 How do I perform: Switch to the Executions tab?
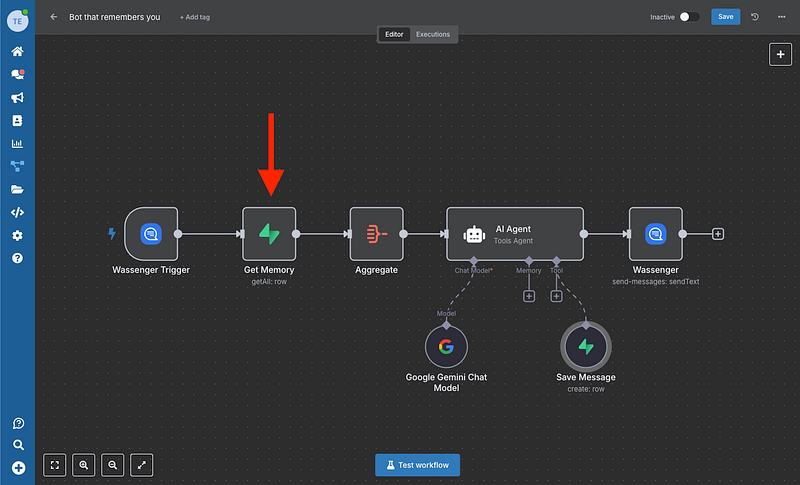point(433,34)
